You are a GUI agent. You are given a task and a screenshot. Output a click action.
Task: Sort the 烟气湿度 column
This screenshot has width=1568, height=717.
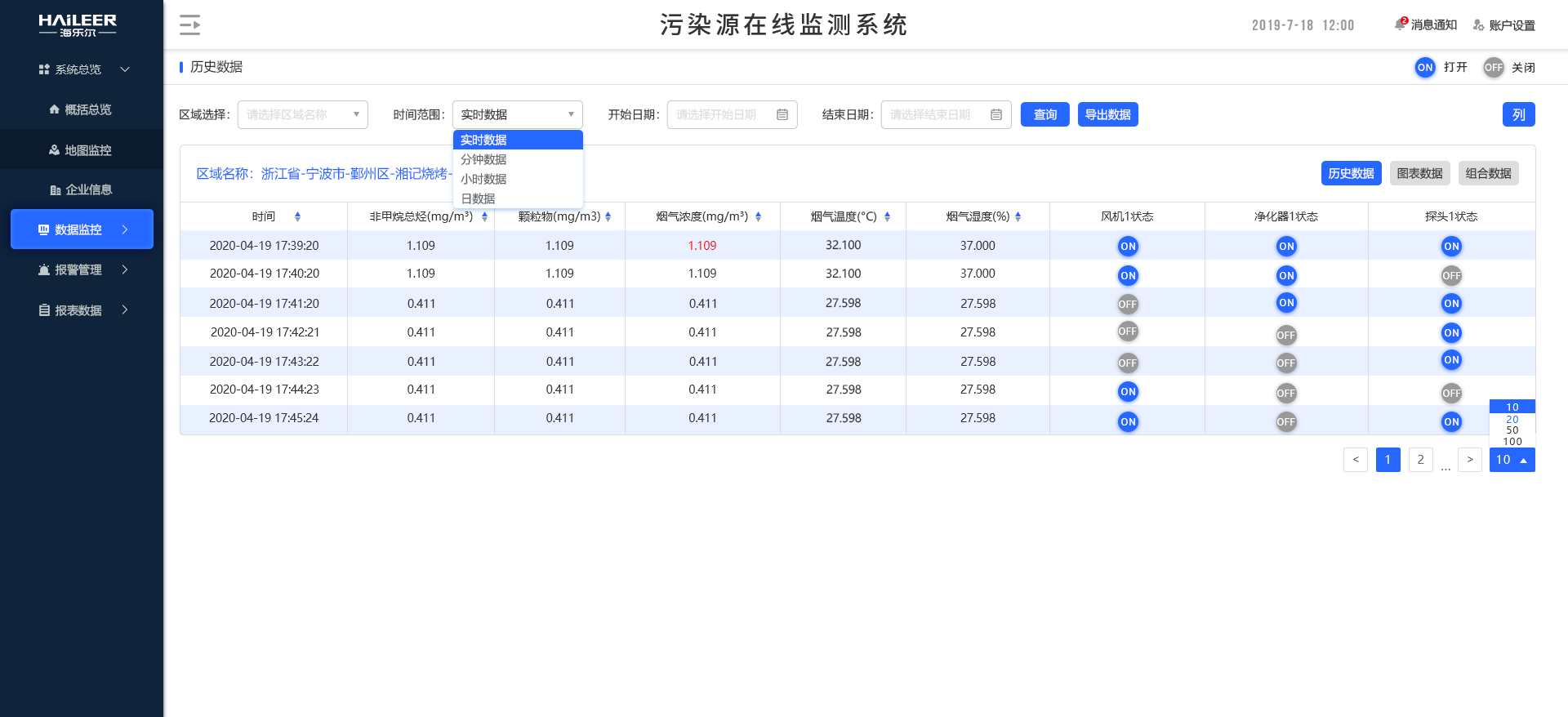(x=1018, y=216)
